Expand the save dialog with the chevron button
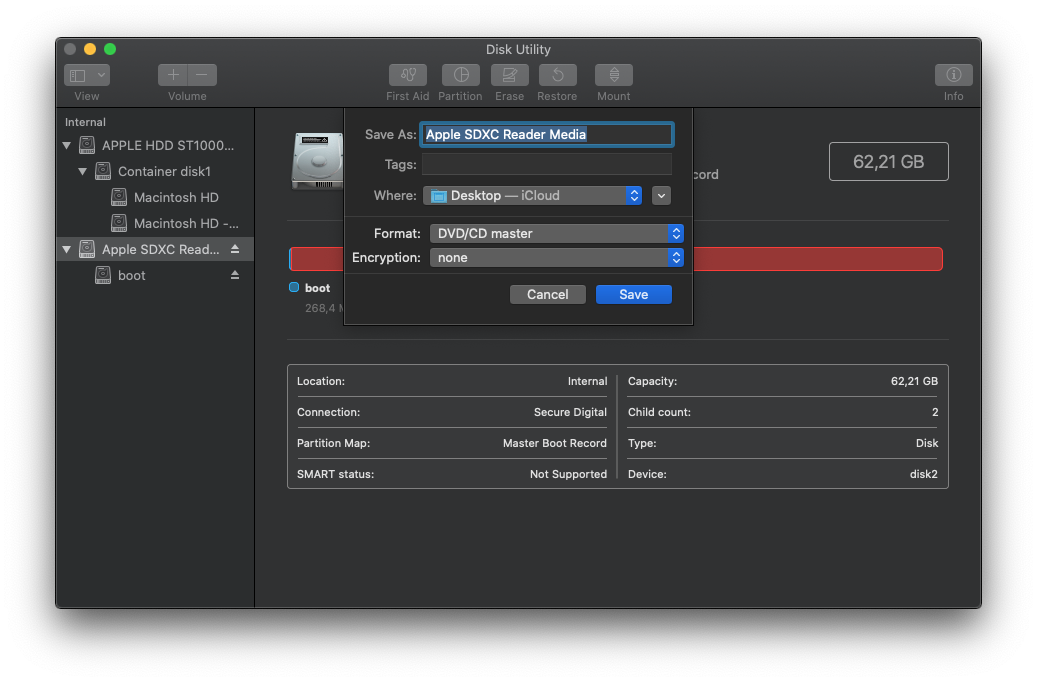Viewport: 1037px width, 682px height. click(661, 196)
